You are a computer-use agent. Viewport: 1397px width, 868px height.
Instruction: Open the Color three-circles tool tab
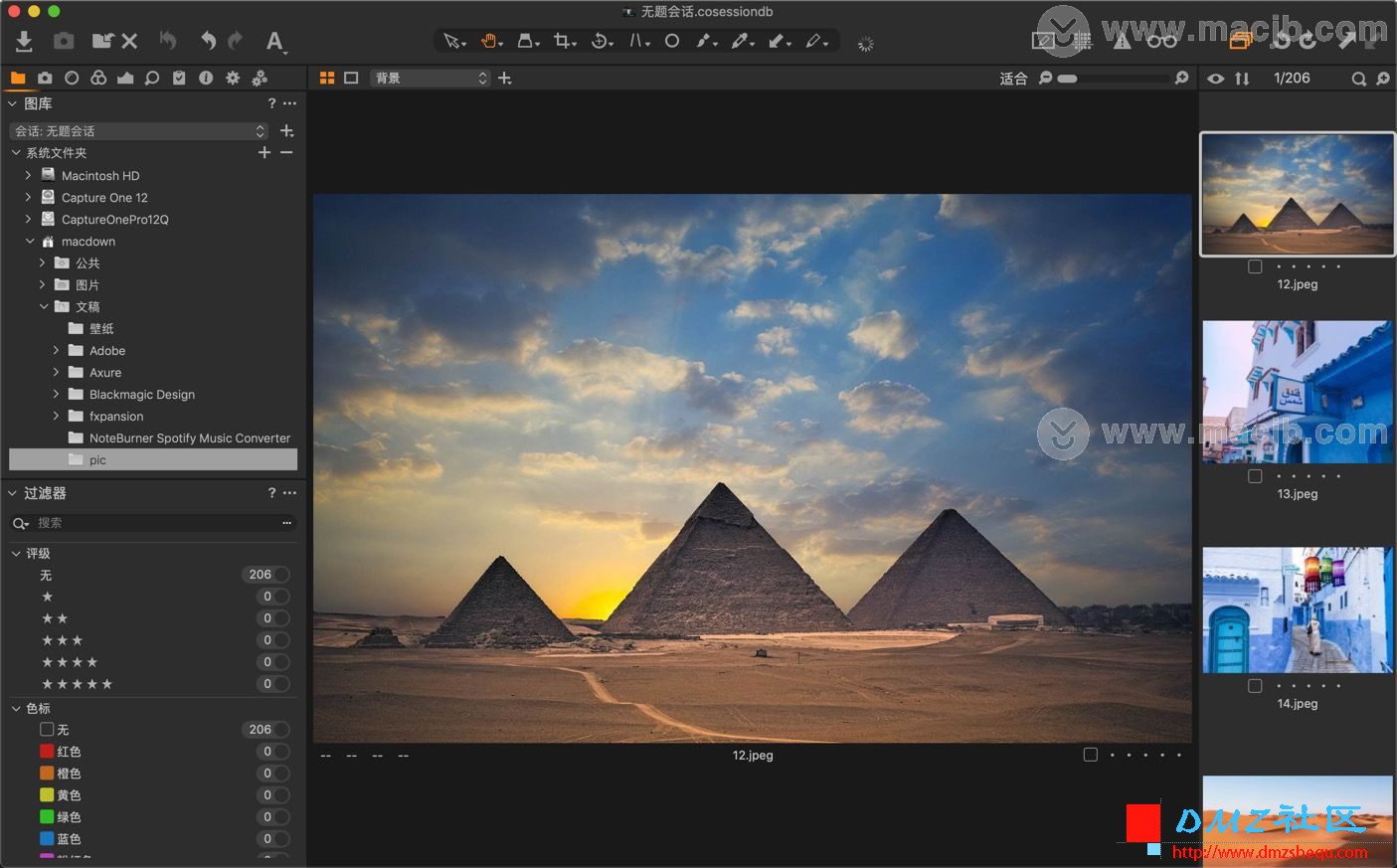click(98, 78)
